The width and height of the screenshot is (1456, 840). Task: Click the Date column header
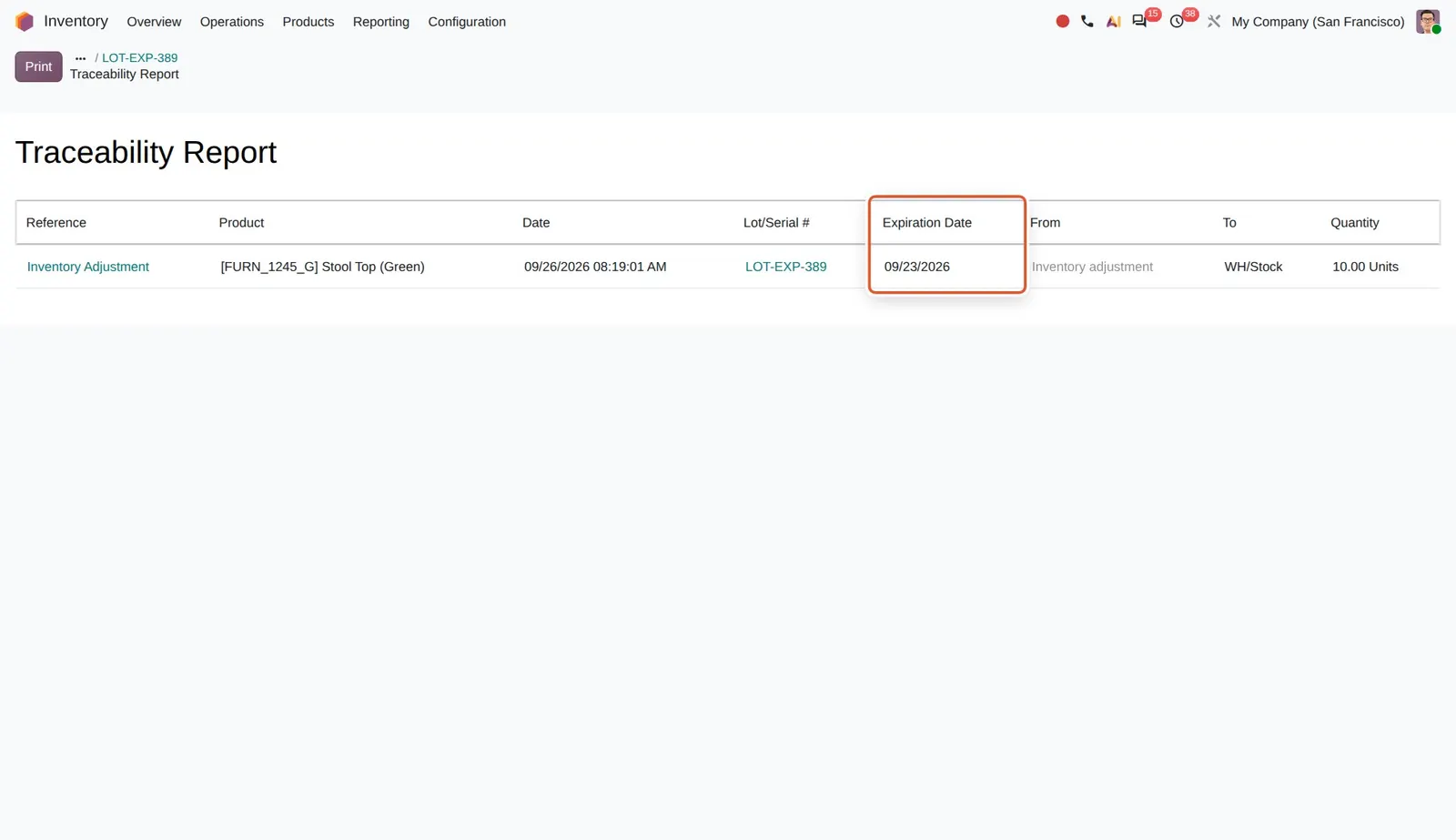coord(536,222)
